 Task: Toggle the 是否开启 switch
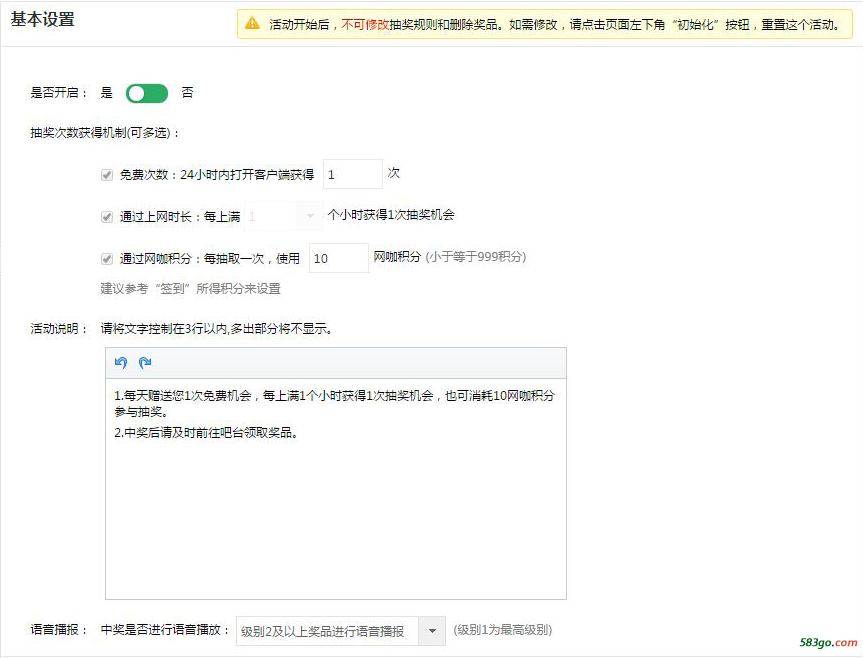[x=147, y=93]
